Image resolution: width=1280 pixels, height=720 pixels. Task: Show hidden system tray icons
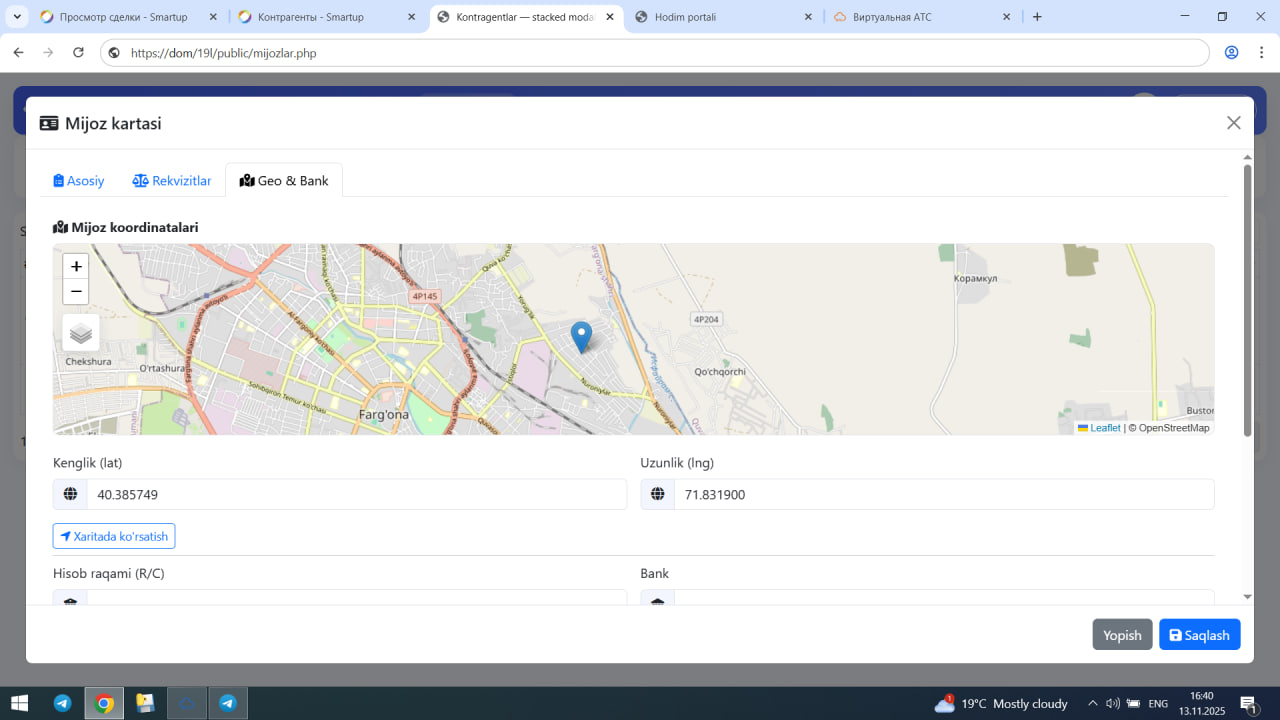point(1092,704)
